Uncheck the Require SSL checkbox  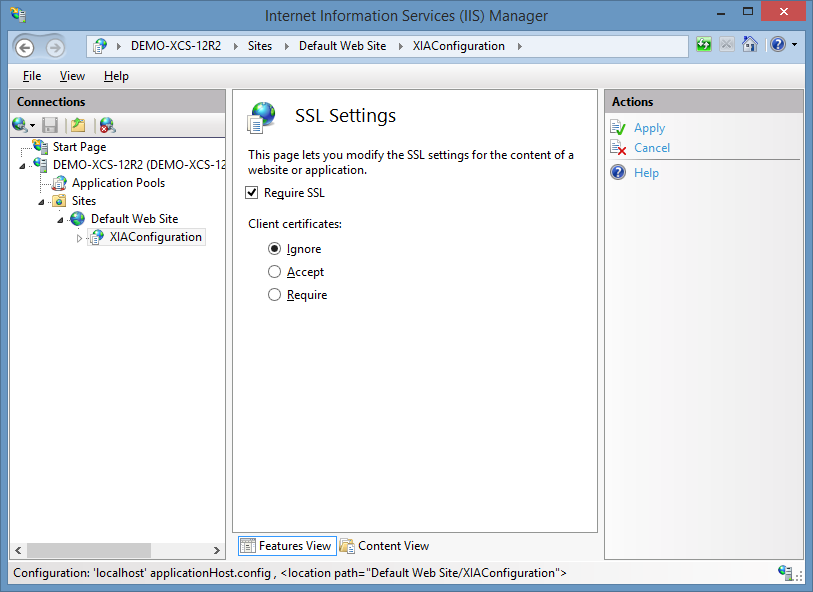[251, 193]
